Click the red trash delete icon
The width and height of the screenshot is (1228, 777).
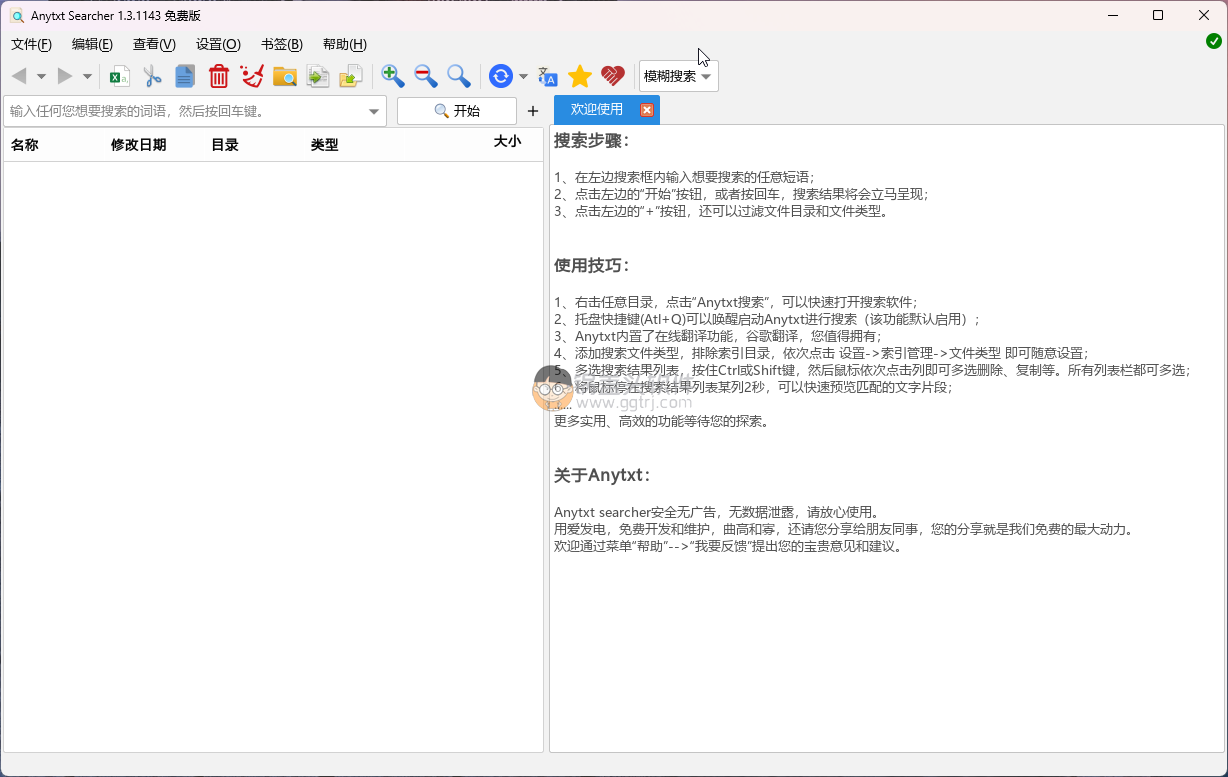coord(219,76)
